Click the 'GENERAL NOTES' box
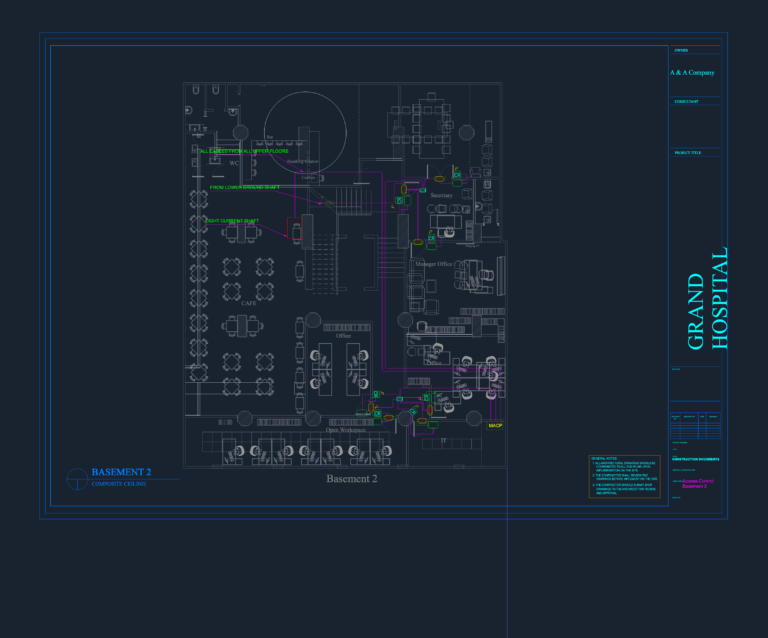 click(x=624, y=477)
